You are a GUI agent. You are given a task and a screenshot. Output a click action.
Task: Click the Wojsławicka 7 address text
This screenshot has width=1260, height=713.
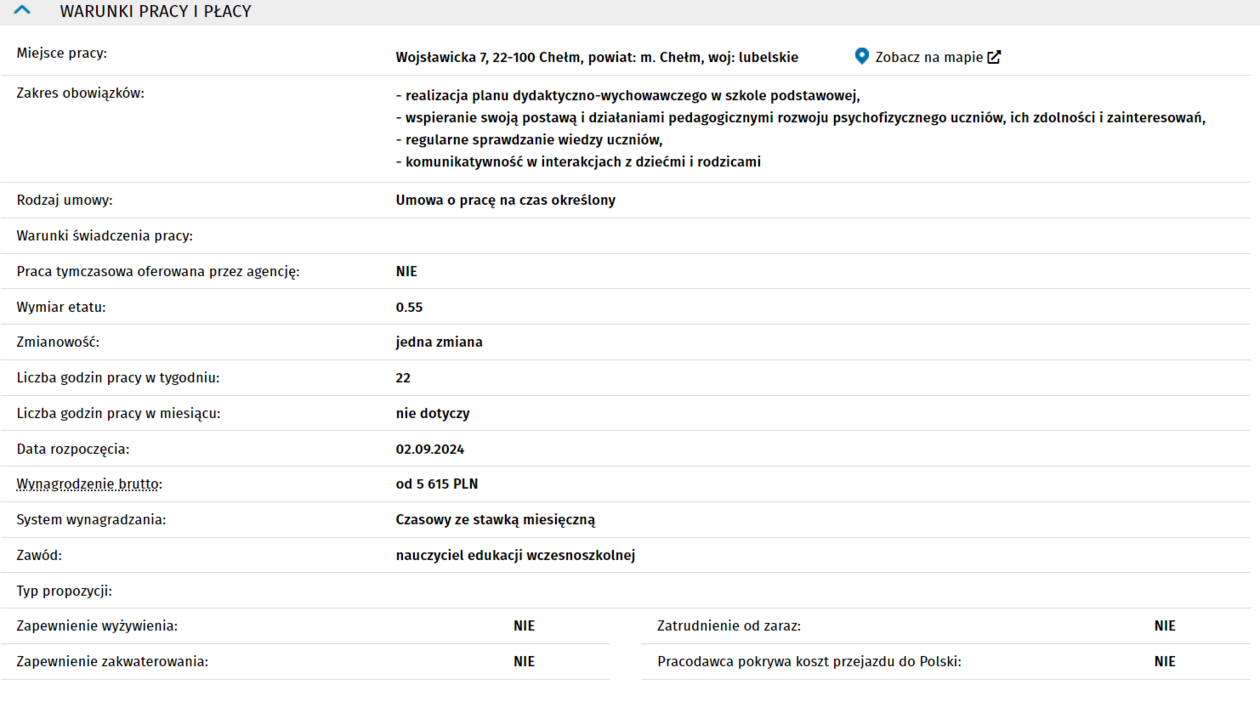[596, 57]
